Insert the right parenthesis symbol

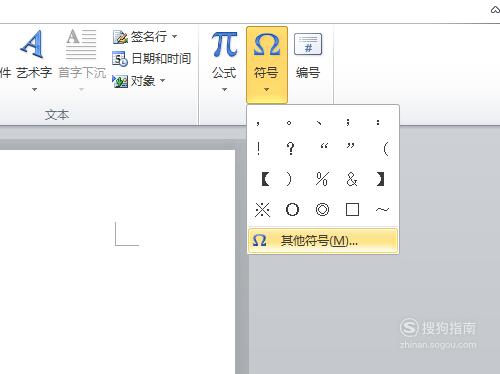tap(289, 179)
